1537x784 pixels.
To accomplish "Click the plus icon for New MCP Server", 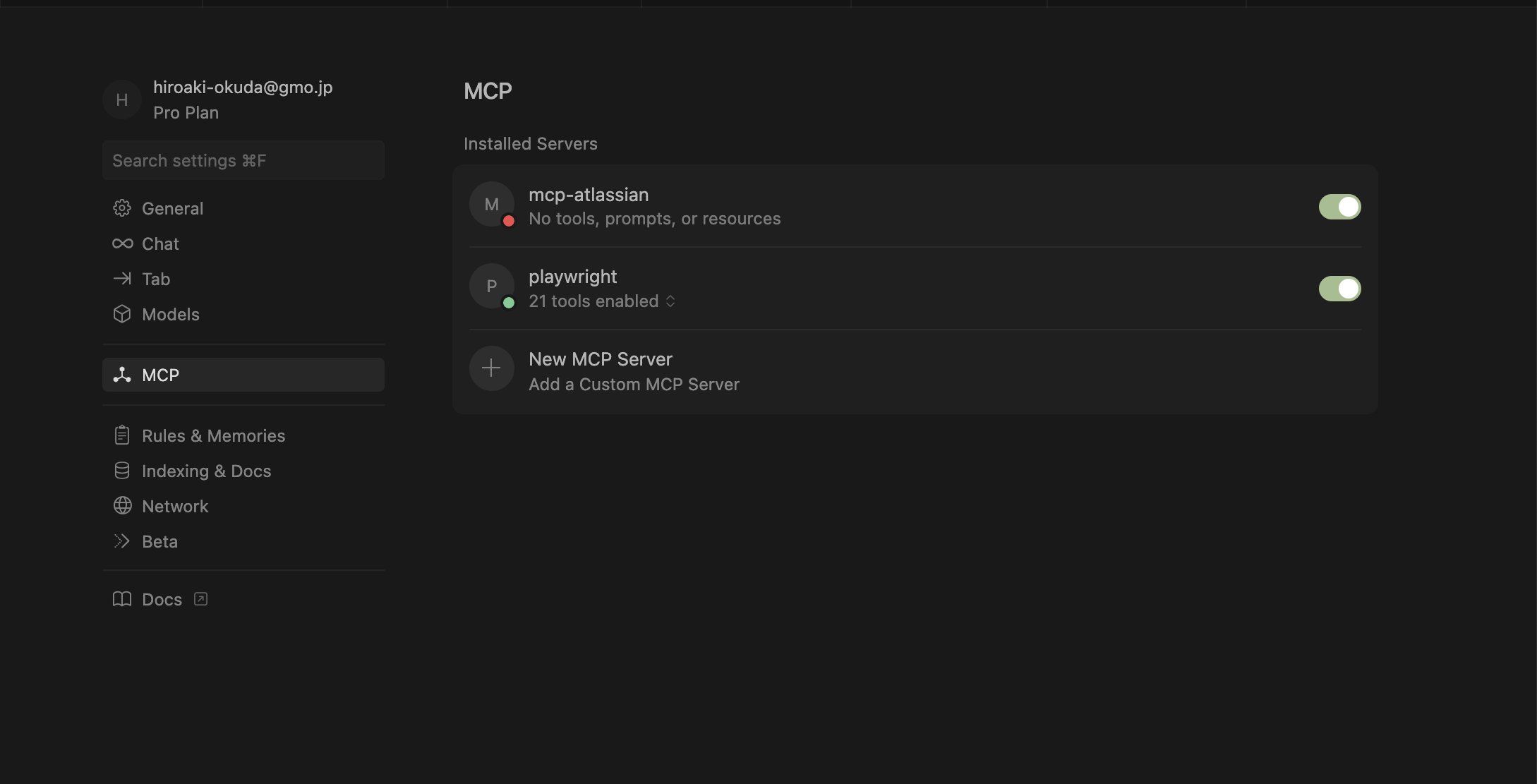I will 491,368.
